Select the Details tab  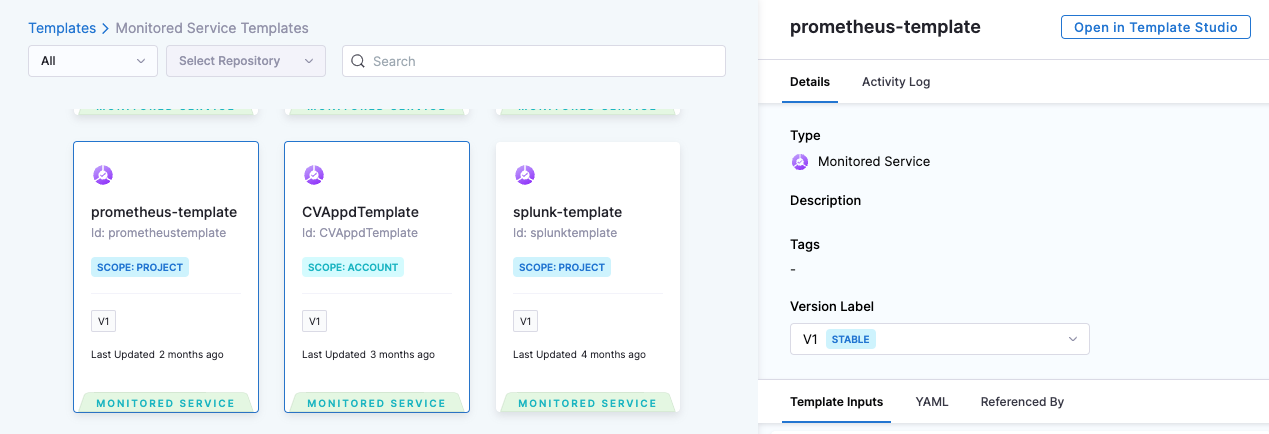pyautogui.click(x=810, y=82)
